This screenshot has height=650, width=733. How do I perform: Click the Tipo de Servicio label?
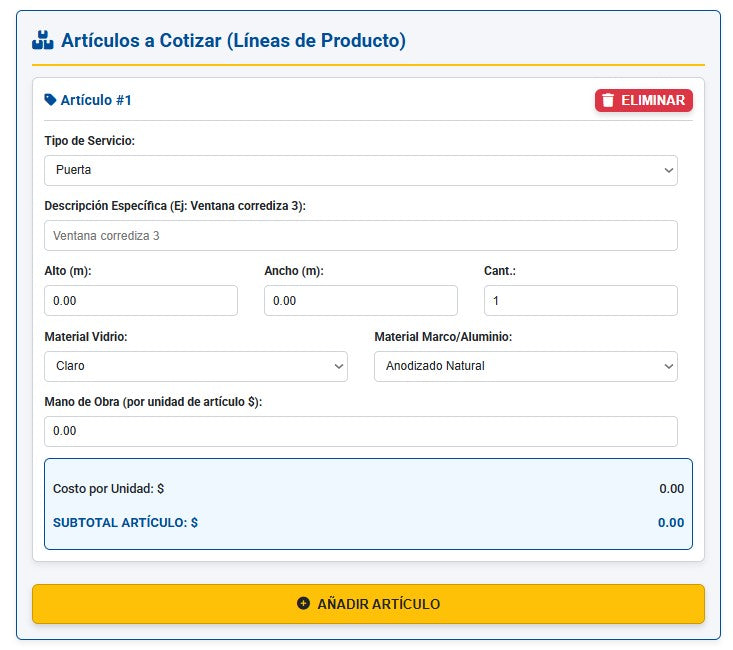[x=90, y=141]
